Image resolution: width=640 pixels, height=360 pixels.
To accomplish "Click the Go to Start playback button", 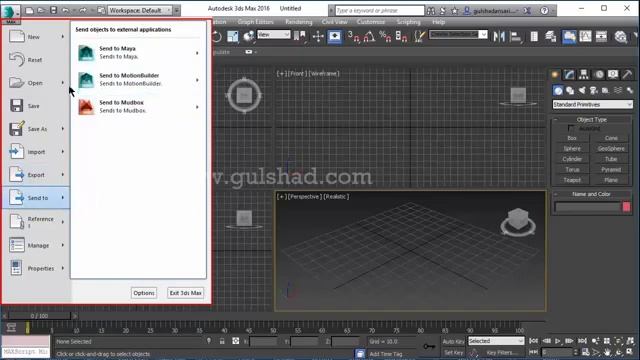I will 533,341.
